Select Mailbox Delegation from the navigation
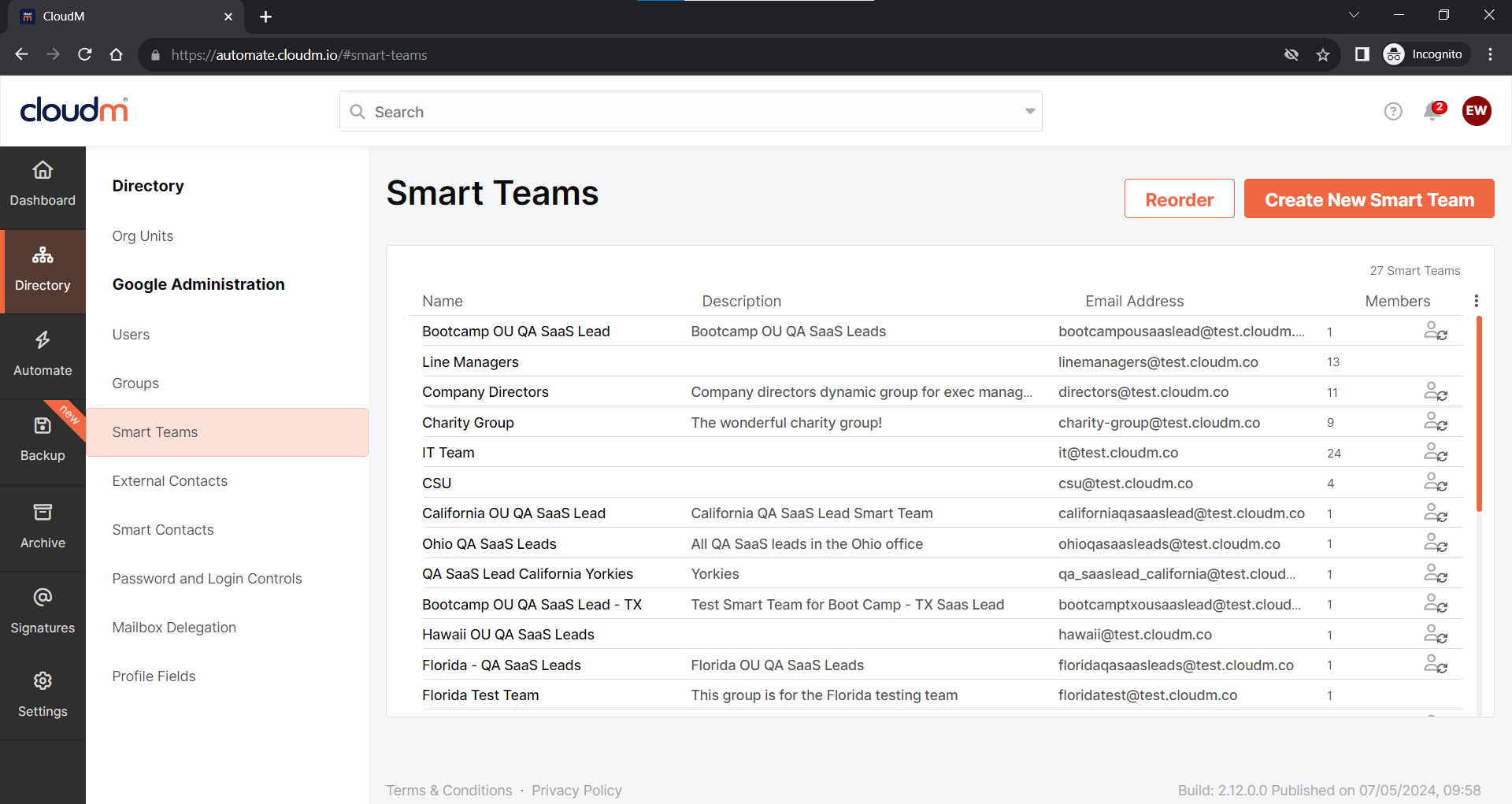Screen dimensions: 1512x804 pyautogui.click(x=174, y=627)
